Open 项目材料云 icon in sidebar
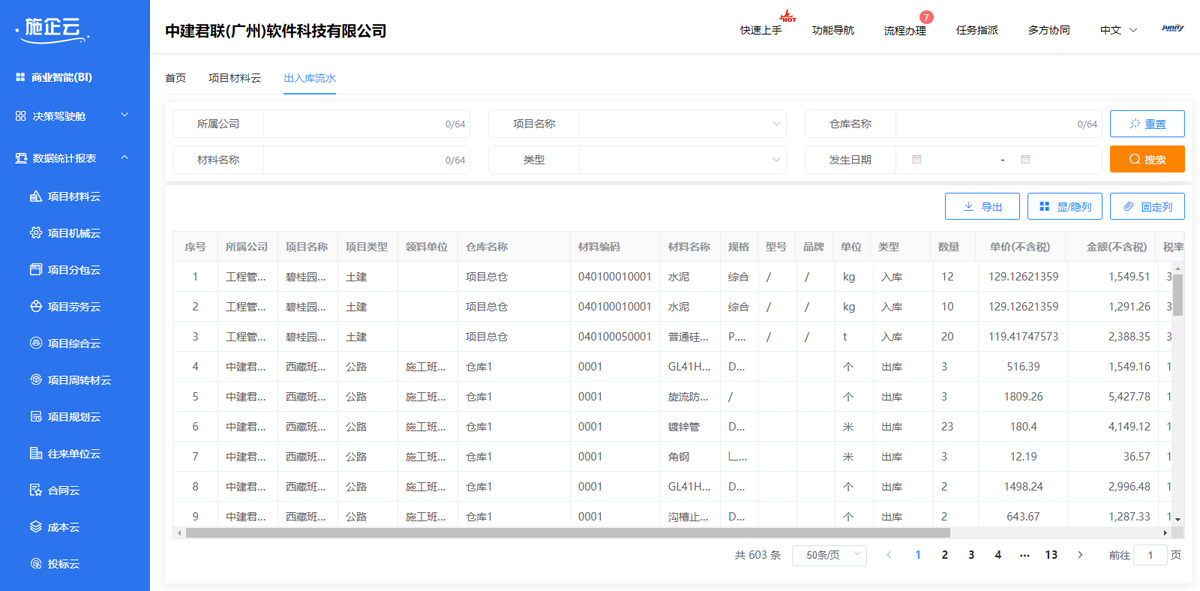Image resolution: width=1200 pixels, height=591 pixels. (x=36, y=196)
